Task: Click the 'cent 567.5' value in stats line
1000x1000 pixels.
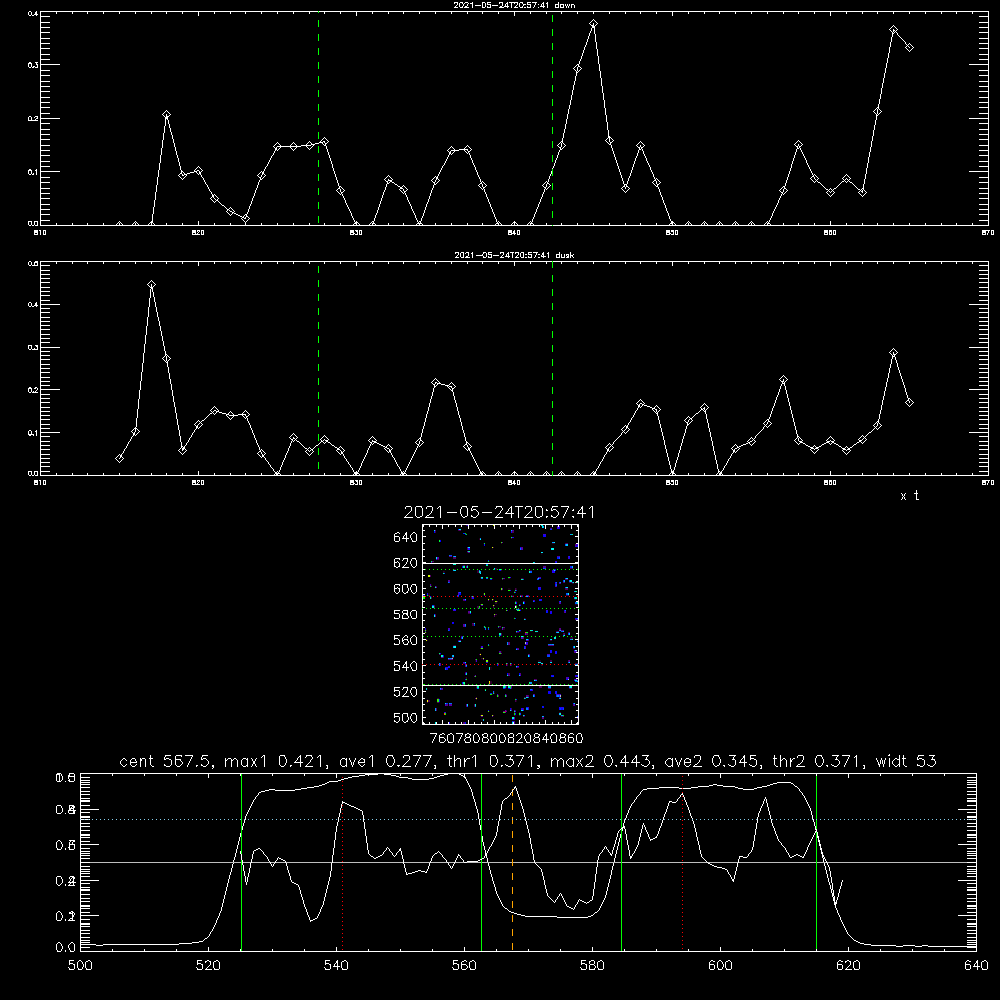Action: tap(166, 761)
